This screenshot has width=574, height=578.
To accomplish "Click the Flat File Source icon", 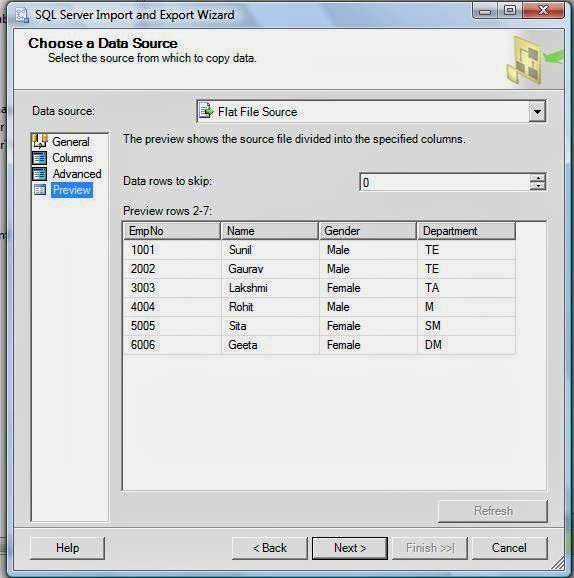I will click(x=206, y=111).
